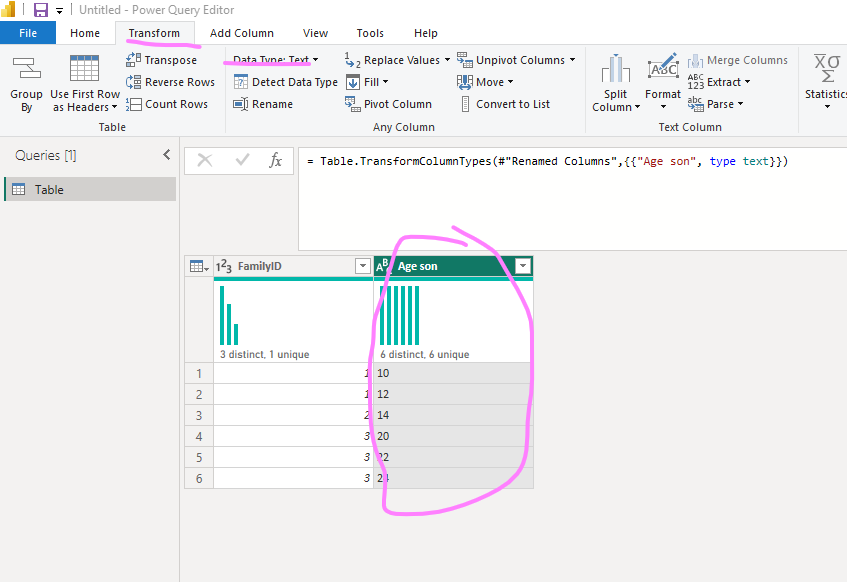Click the Age son cell with value 20
Screen dimensions: 847x582
[x=453, y=436]
